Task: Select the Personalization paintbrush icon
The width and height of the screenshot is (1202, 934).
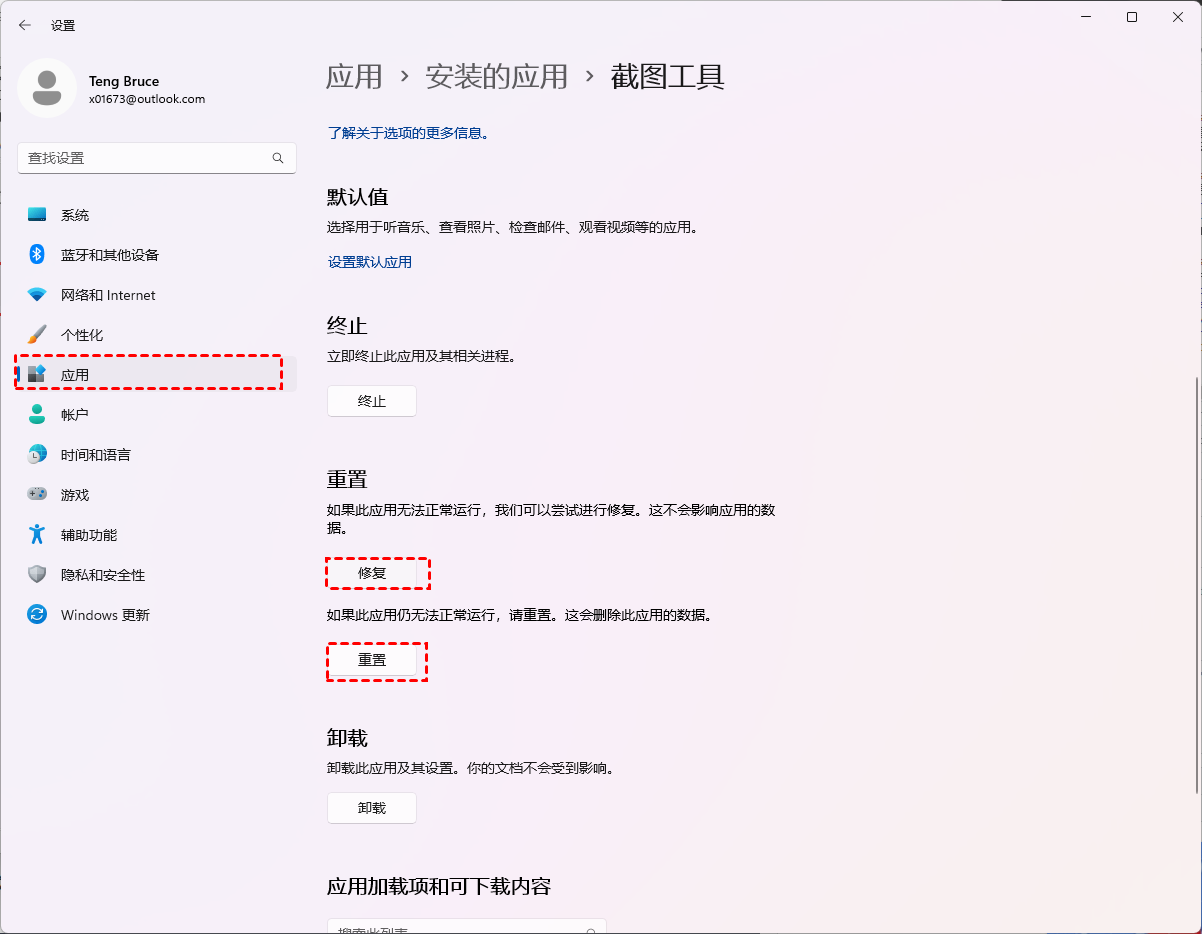Action: point(37,335)
